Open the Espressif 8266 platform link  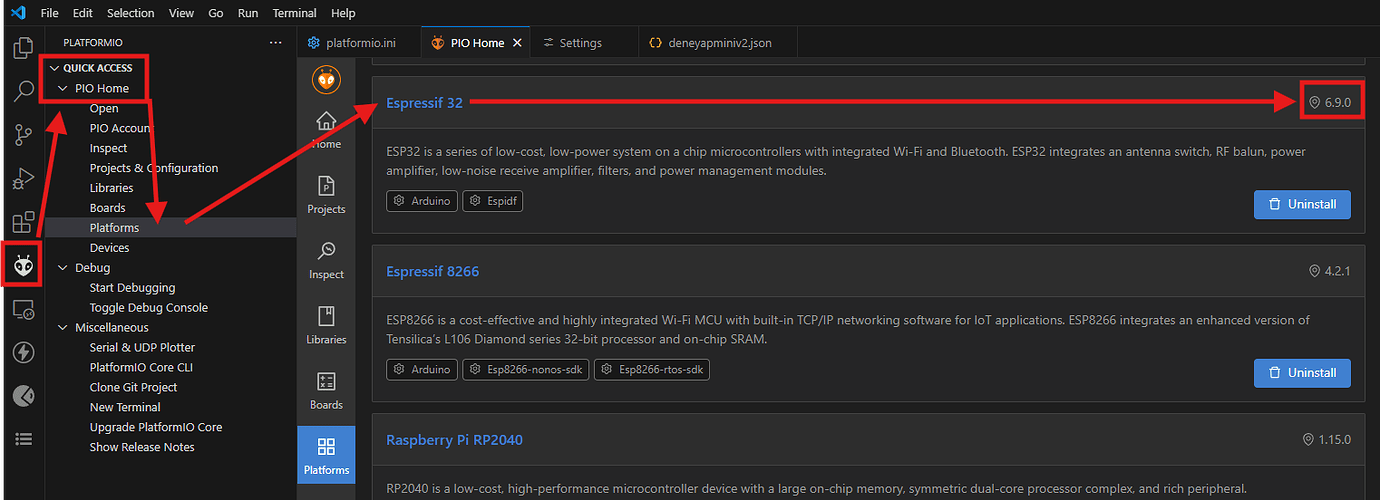[433, 272]
